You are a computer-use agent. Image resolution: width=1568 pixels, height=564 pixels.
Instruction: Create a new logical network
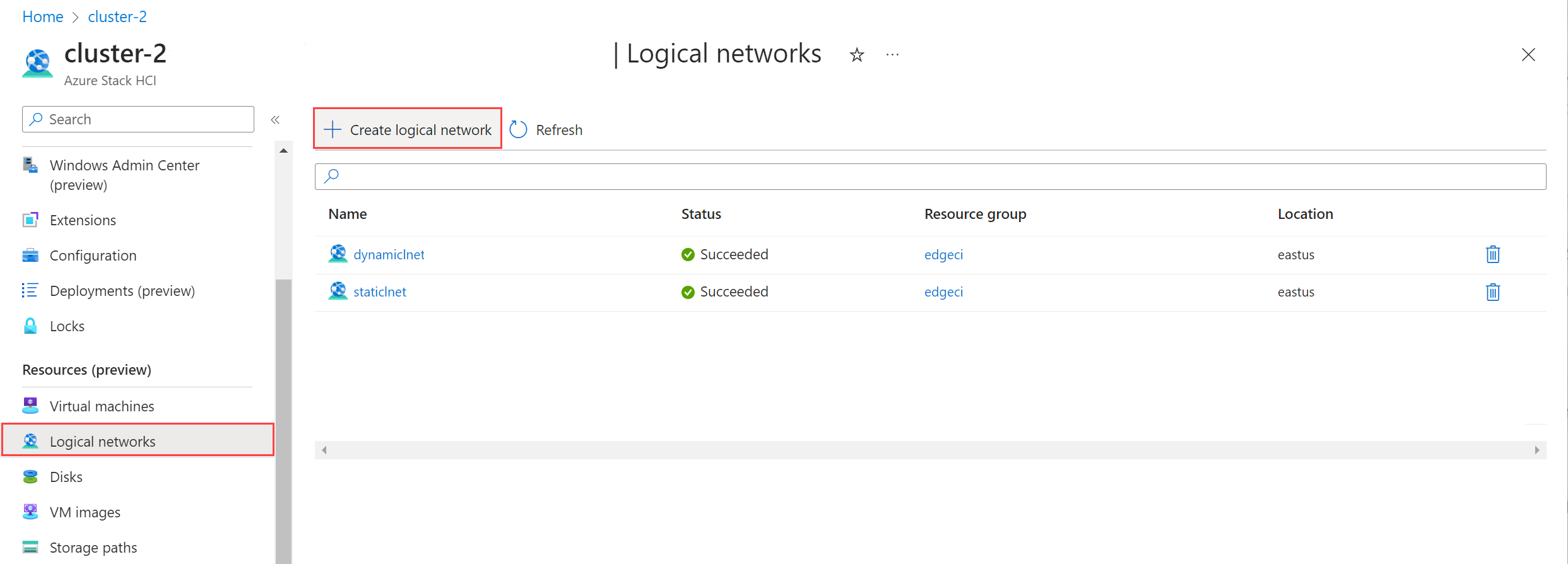(408, 129)
